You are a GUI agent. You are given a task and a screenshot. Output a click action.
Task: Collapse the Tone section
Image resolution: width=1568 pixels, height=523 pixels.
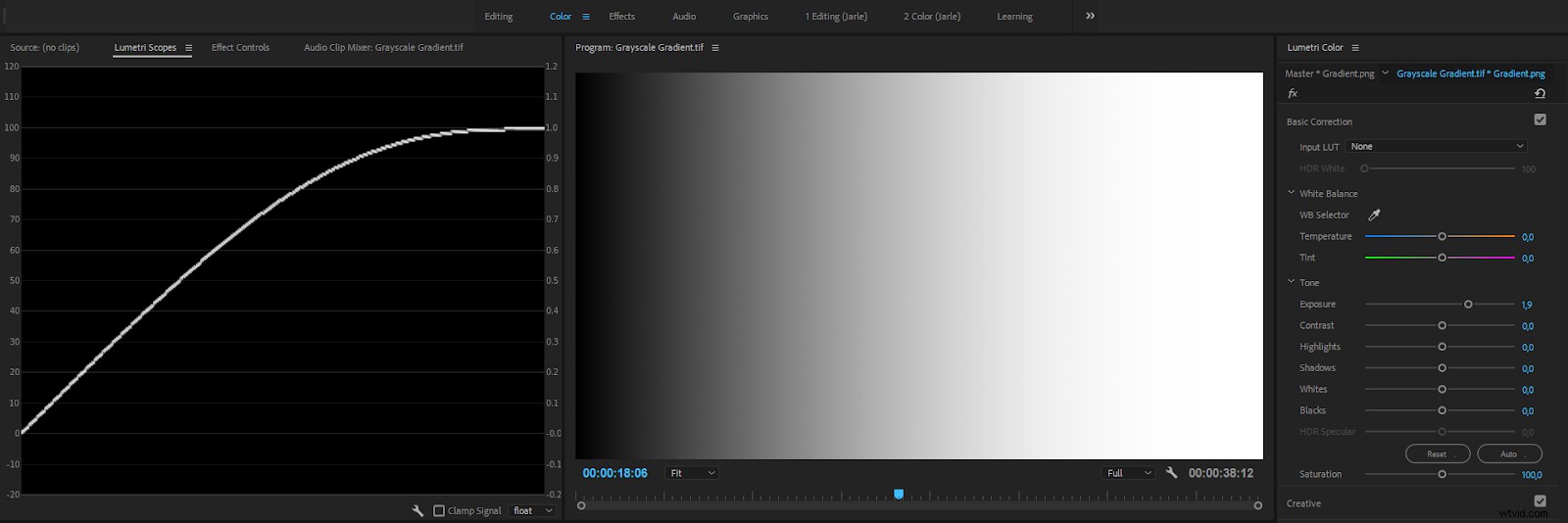coord(1291,282)
